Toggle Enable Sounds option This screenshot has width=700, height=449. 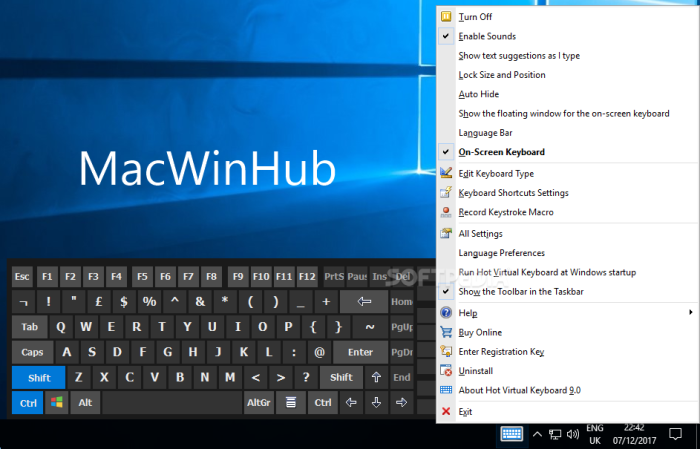coord(567,36)
